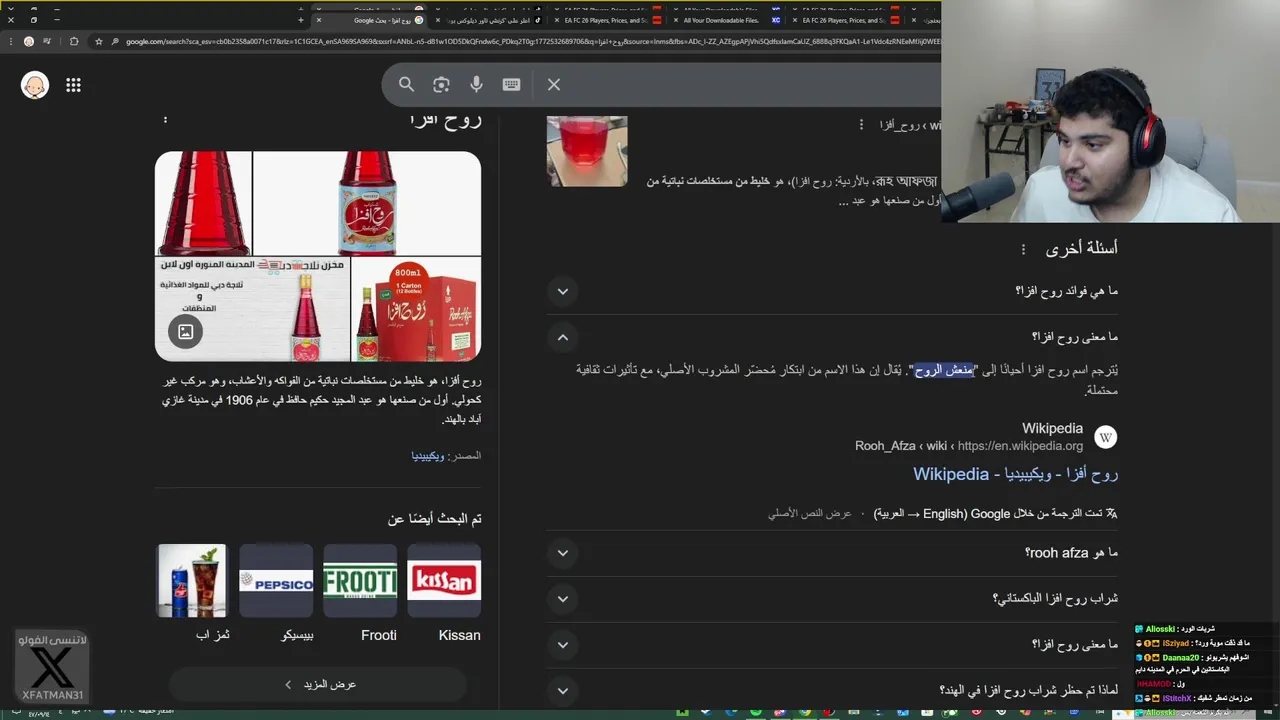Clear the search box with X
The height and width of the screenshot is (720, 1280).
[x=553, y=85]
